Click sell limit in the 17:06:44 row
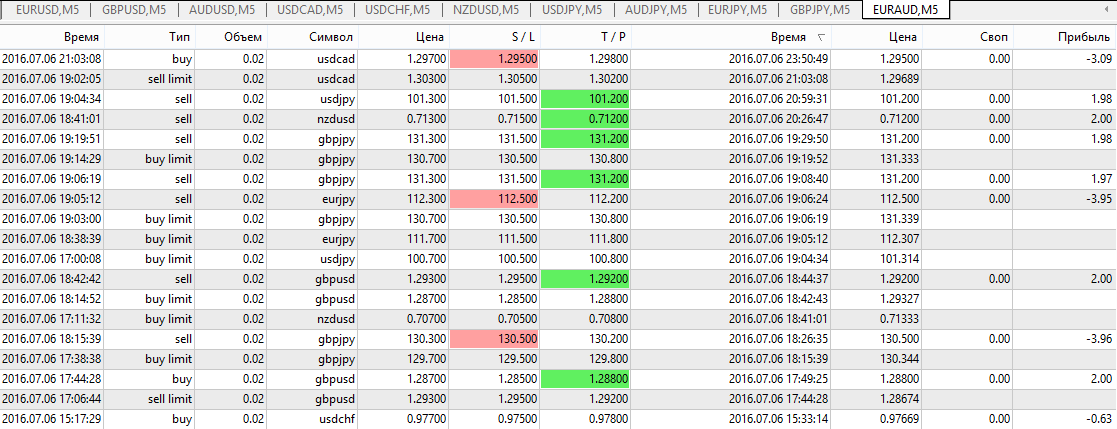This screenshot has width=1117, height=429. (170, 398)
